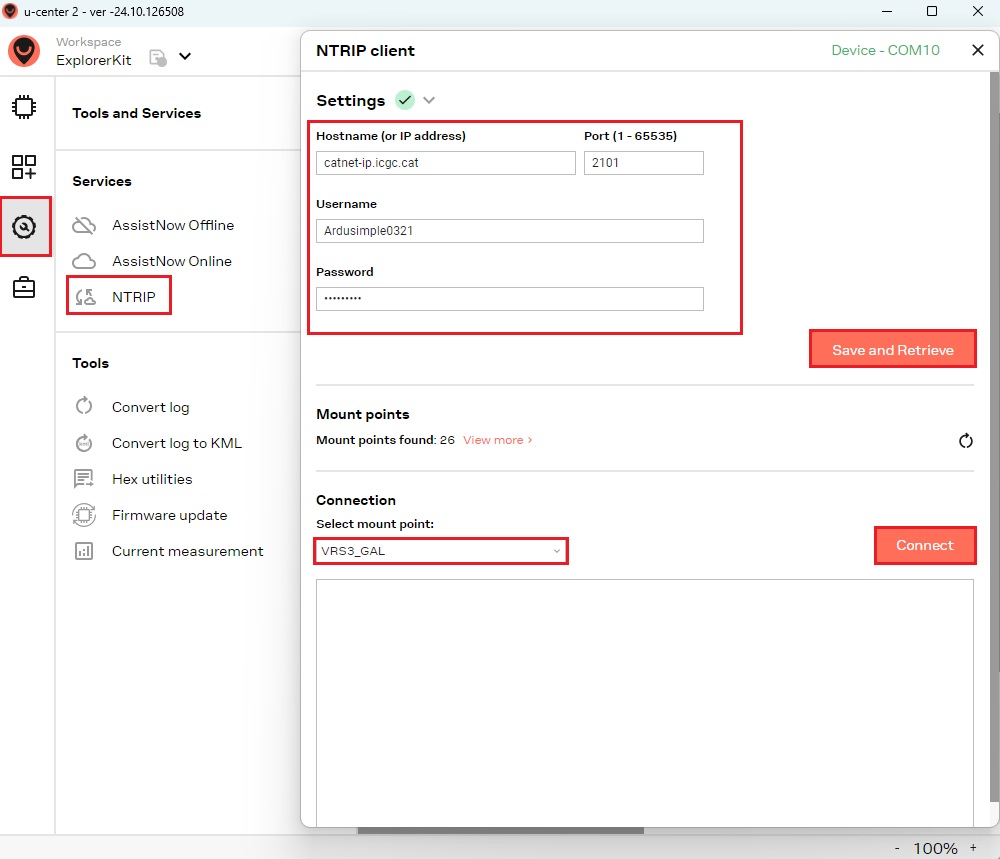Close the NTRIP client panel
Image resolution: width=1000 pixels, height=859 pixels.
[x=978, y=50]
